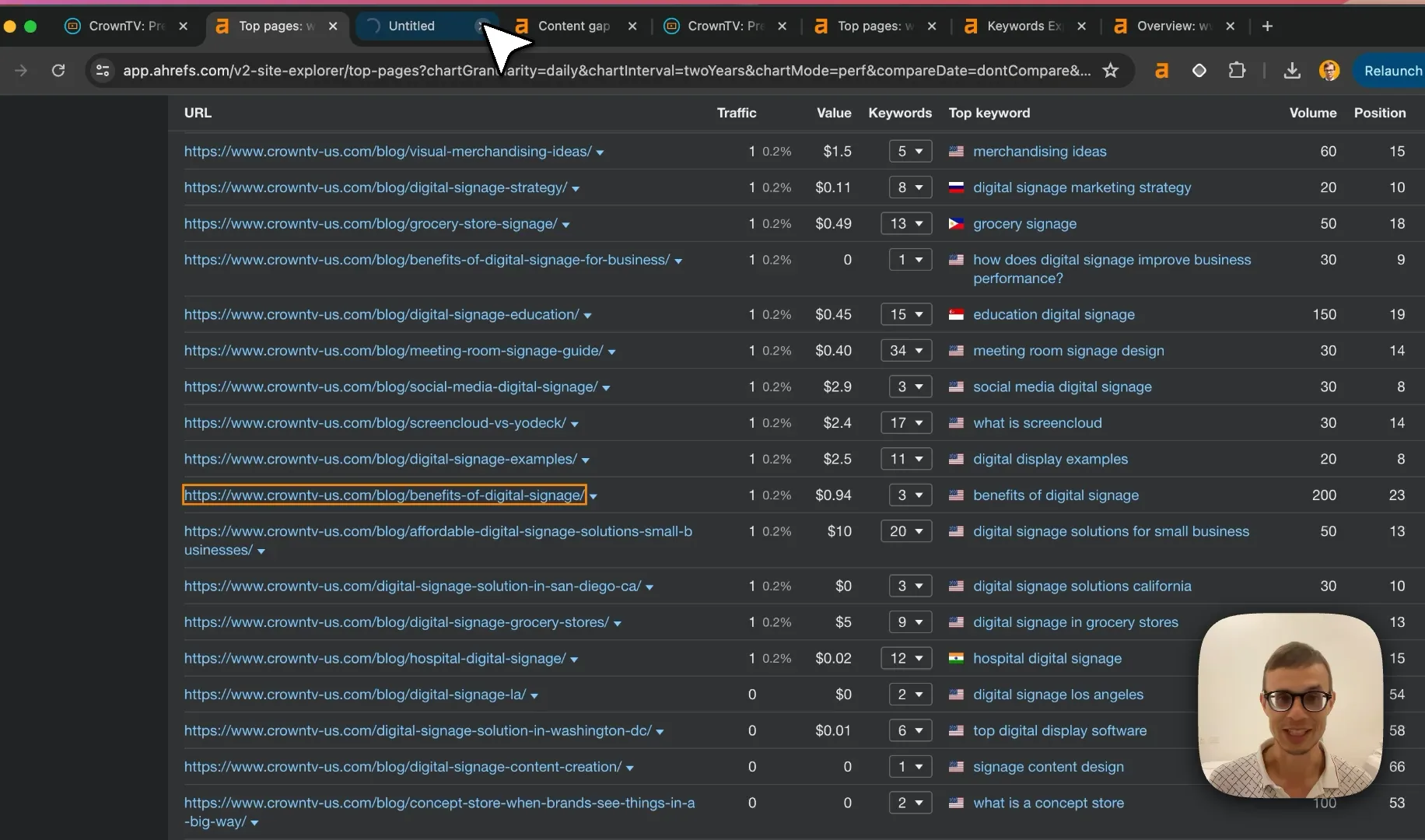Viewport: 1425px width, 840px height.
Task: Close the first CrownTV tab
Action: point(184,26)
